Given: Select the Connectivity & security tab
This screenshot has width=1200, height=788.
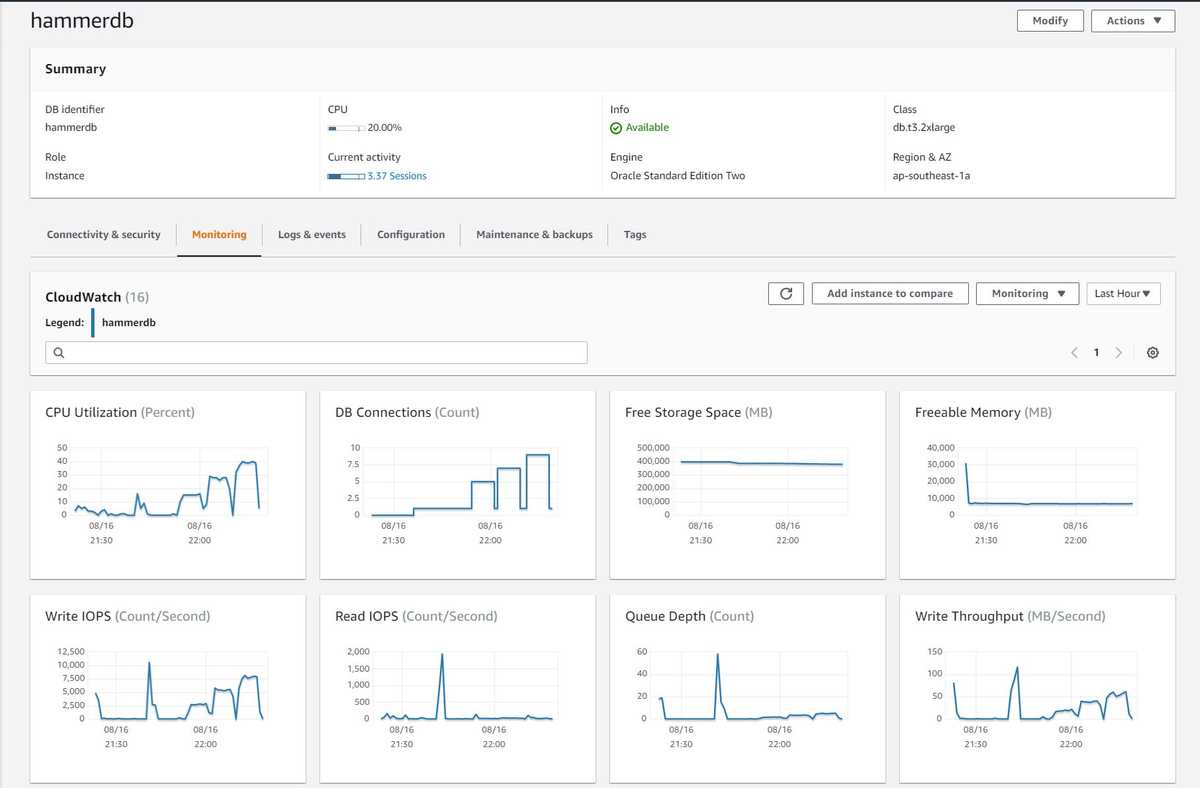Looking at the screenshot, I should coord(103,234).
